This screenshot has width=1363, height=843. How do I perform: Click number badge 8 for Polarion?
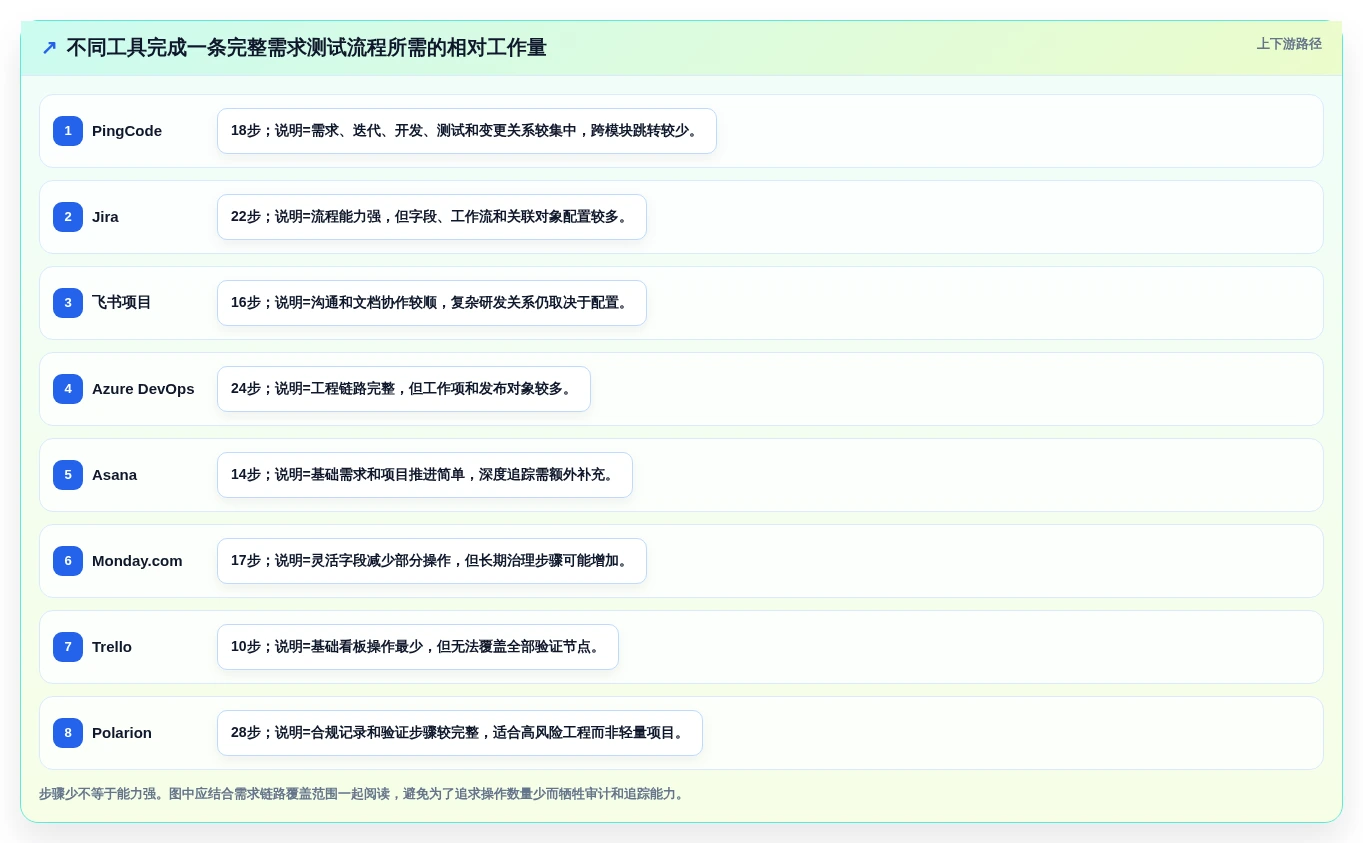(x=68, y=733)
